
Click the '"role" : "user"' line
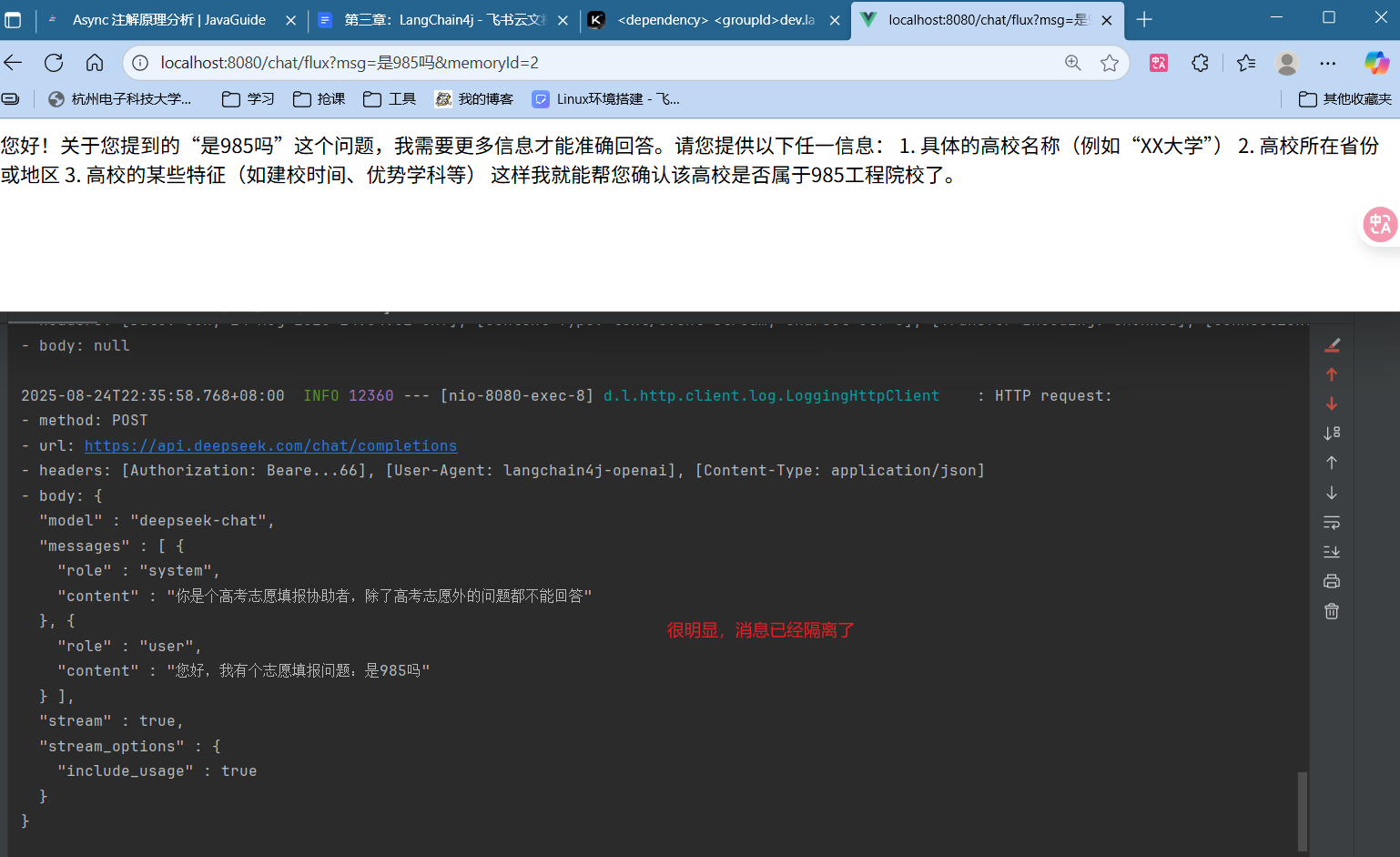pos(129,646)
